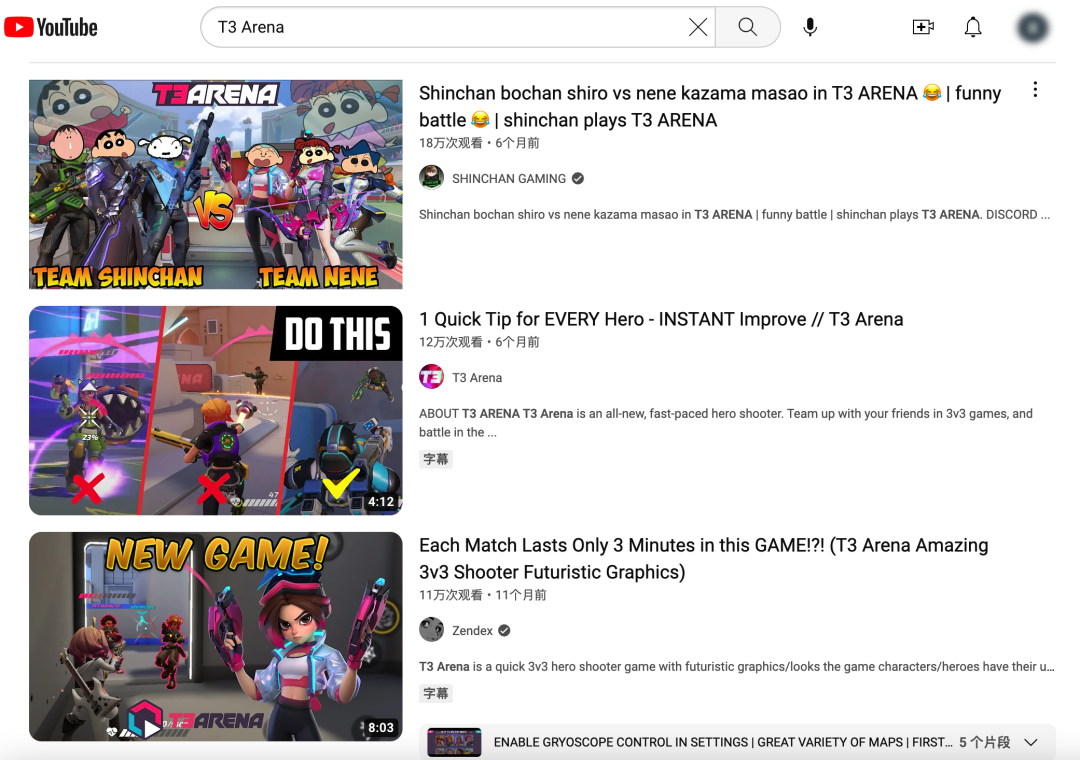Click in the search field containing 'T3 Arena'
The height and width of the screenshot is (760, 1080).
[450, 27]
